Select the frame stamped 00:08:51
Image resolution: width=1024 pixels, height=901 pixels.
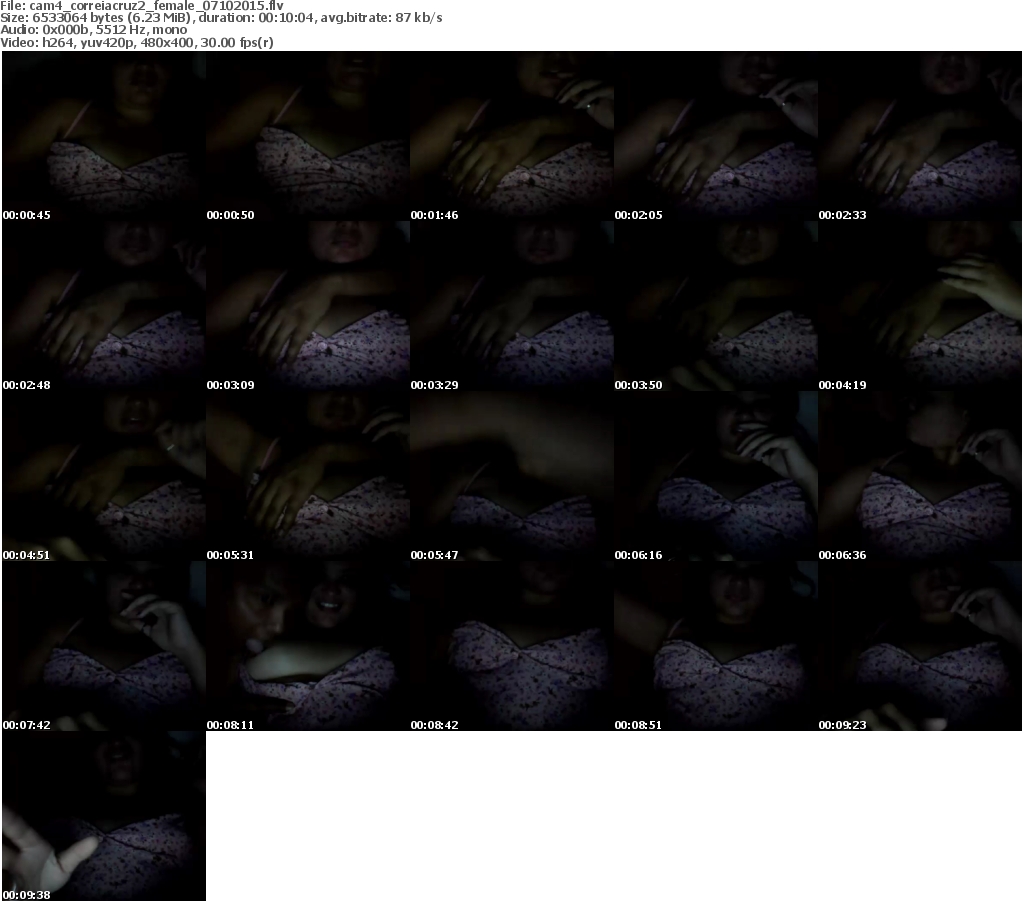coord(716,646)
